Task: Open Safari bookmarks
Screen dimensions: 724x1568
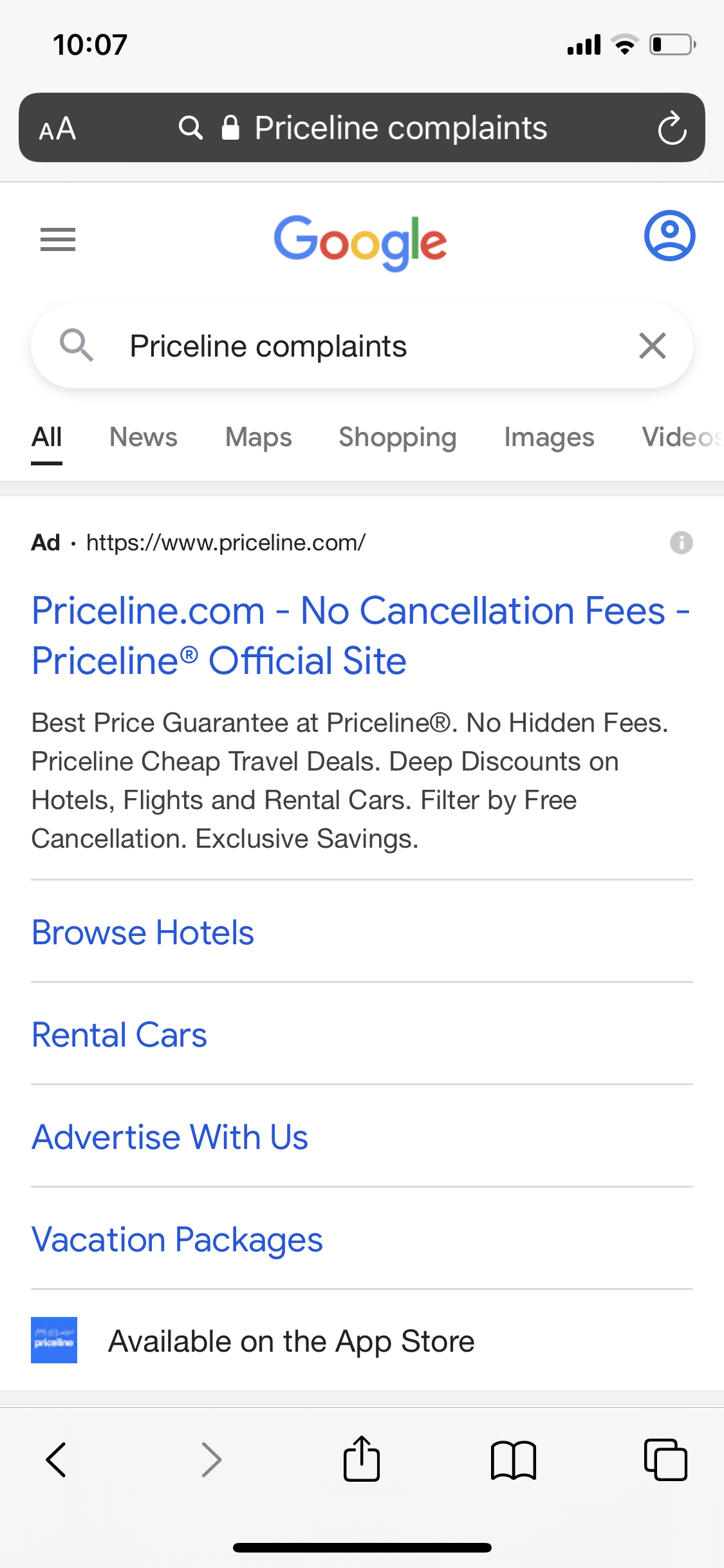Action: 513,1459
